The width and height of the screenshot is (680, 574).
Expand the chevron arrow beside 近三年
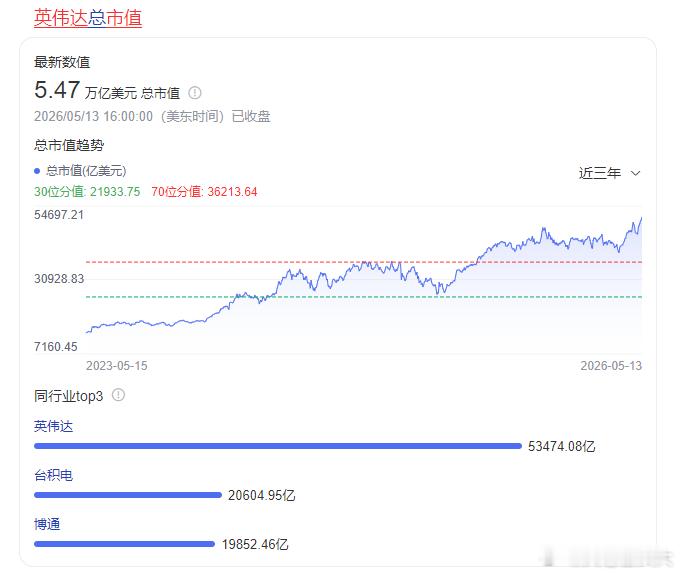(635, 173)
